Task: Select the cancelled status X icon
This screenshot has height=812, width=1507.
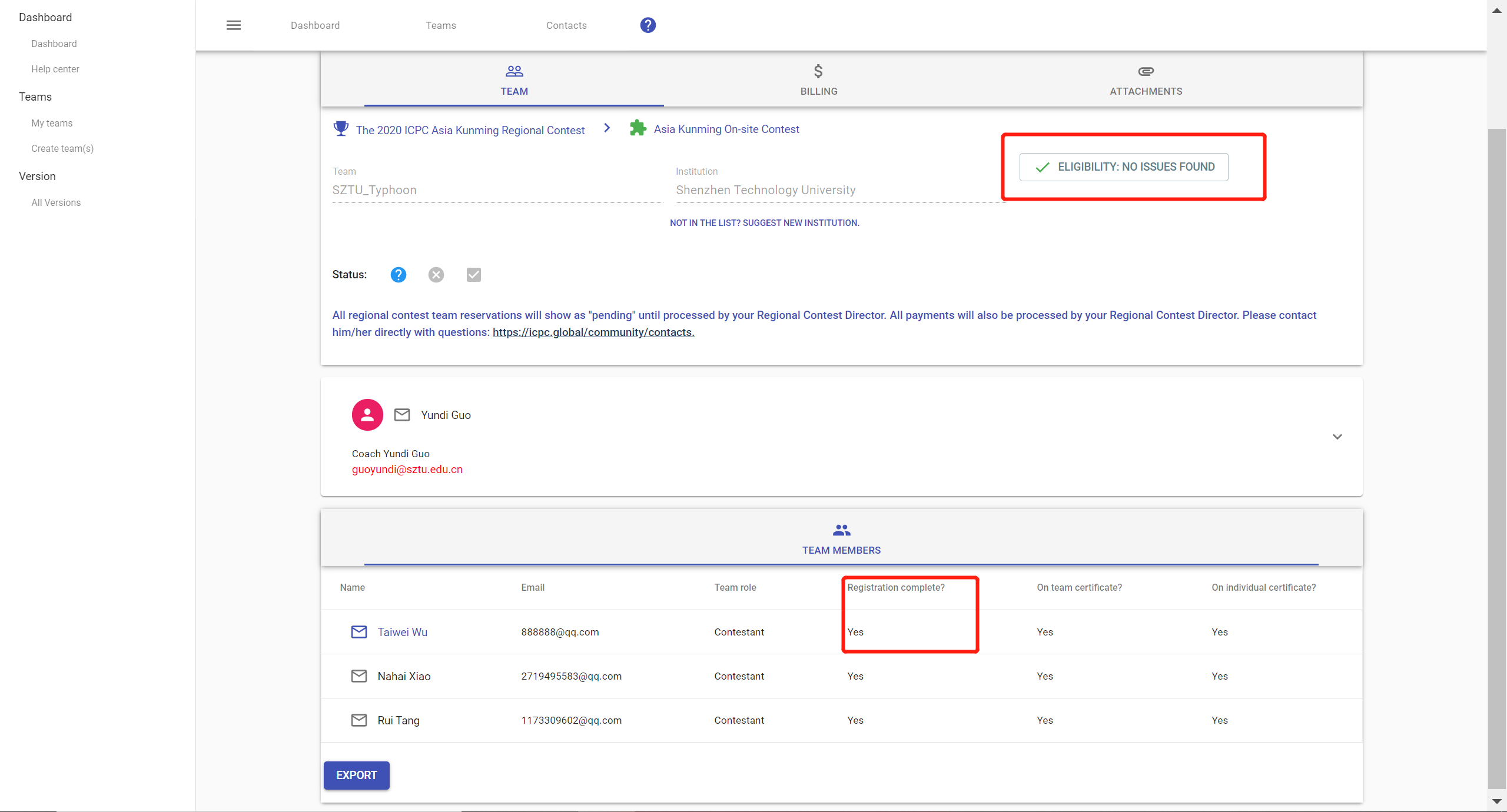Action: (436, 275)
